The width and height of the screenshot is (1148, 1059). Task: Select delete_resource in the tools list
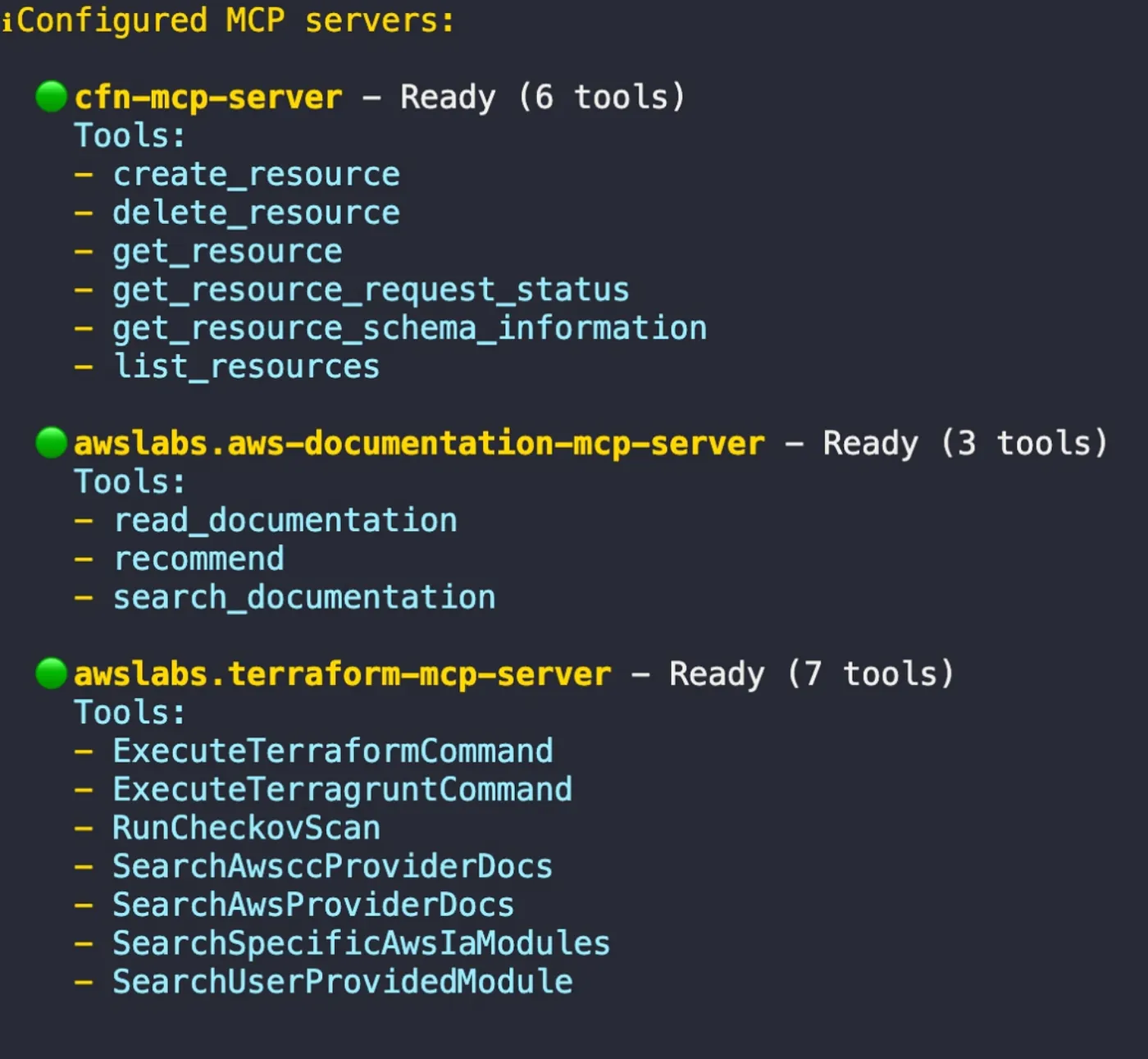pos(256,213)
